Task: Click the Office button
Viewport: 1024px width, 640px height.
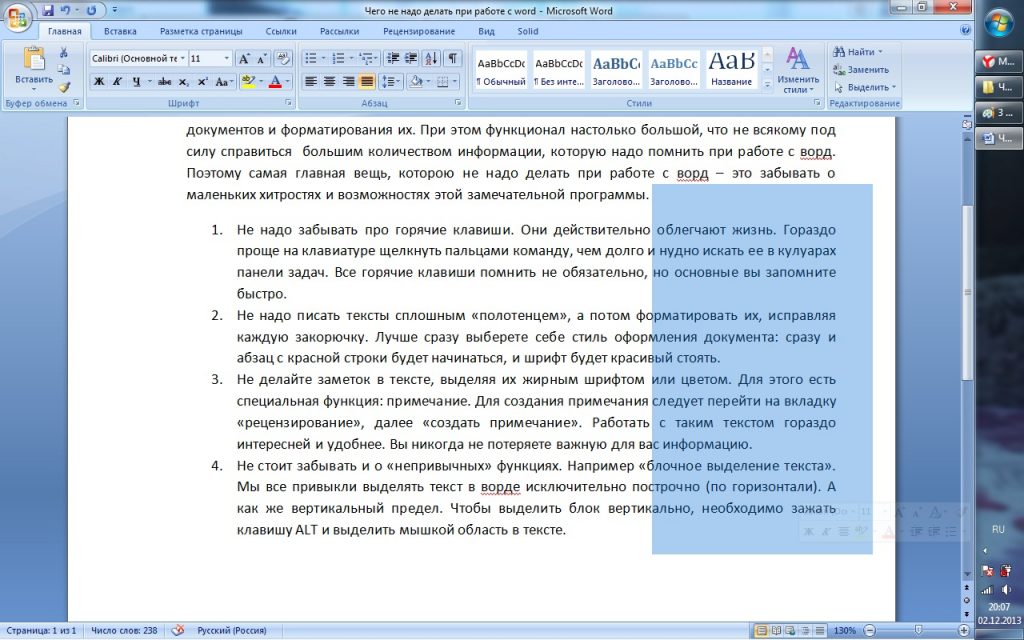Action: pos(18,17)
